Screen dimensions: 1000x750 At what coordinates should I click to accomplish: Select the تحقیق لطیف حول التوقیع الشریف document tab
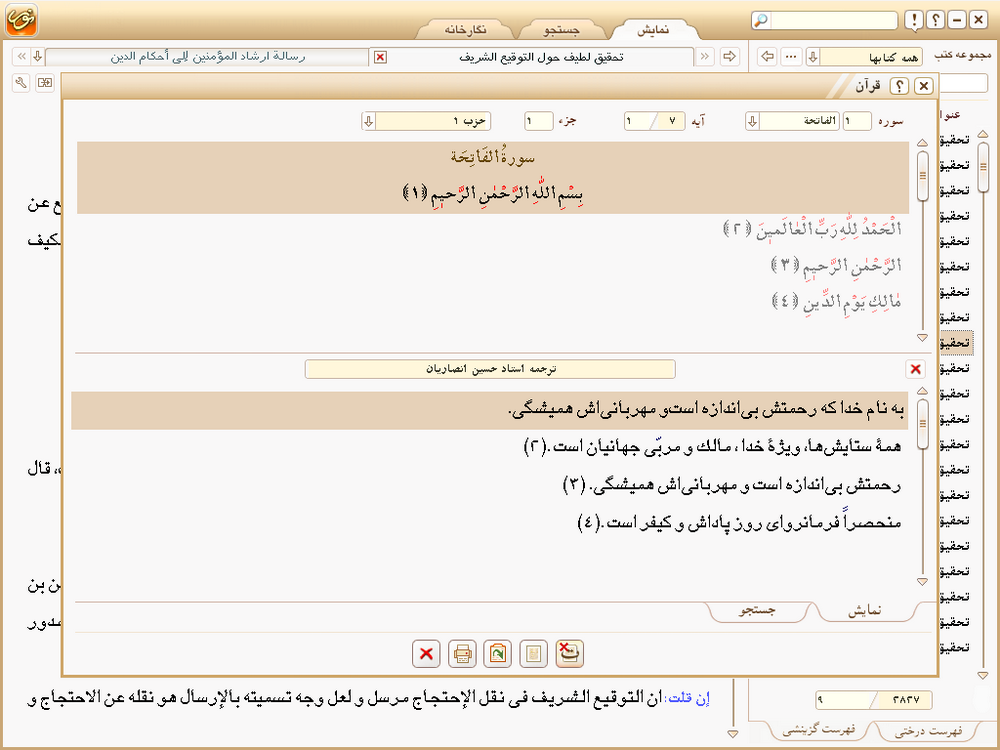tap(541, 57)
